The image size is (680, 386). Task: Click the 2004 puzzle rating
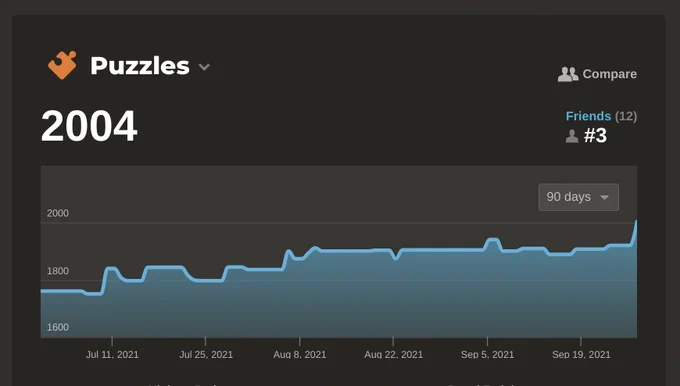pyautogui.click(x=89, y=126)
